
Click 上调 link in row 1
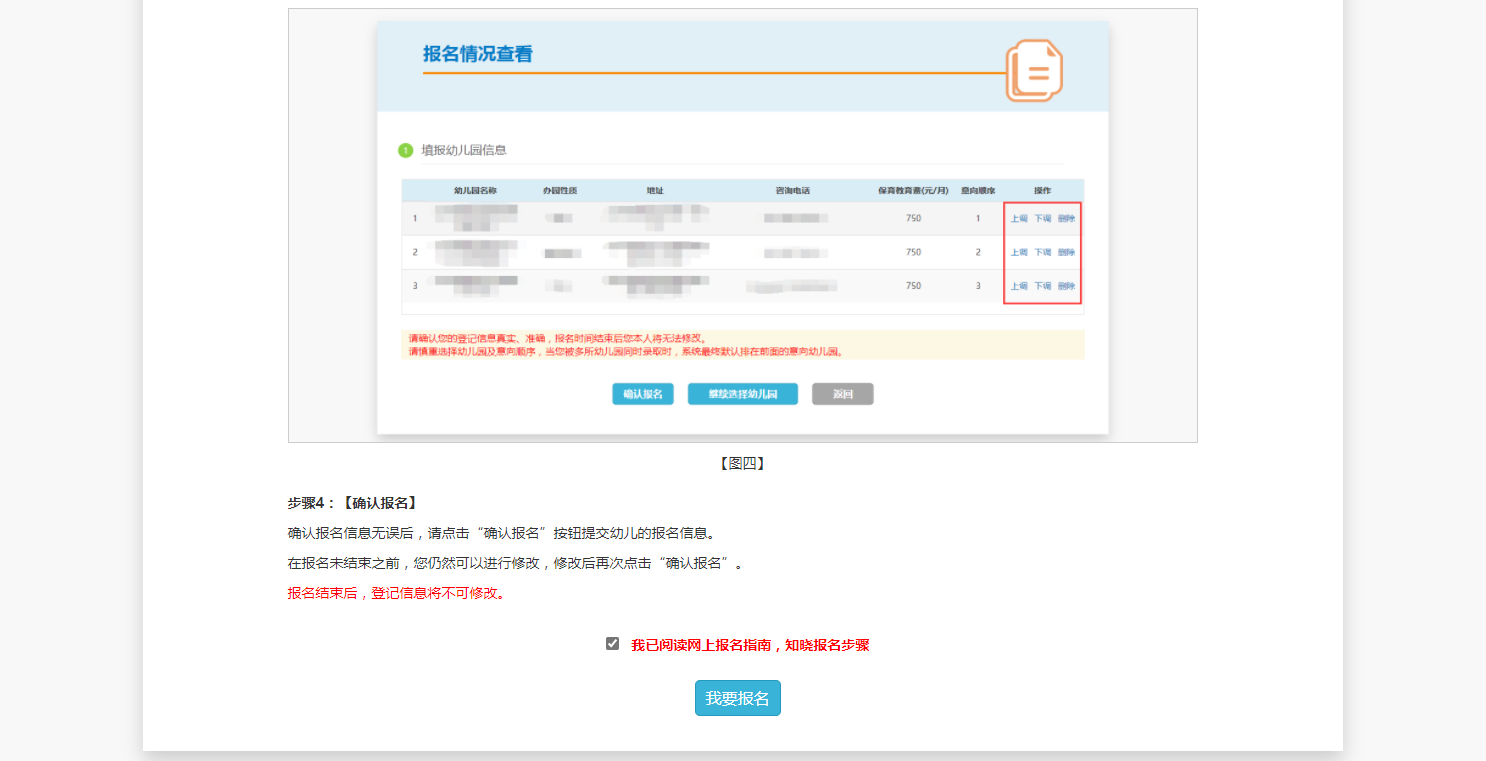[1018, 218]
